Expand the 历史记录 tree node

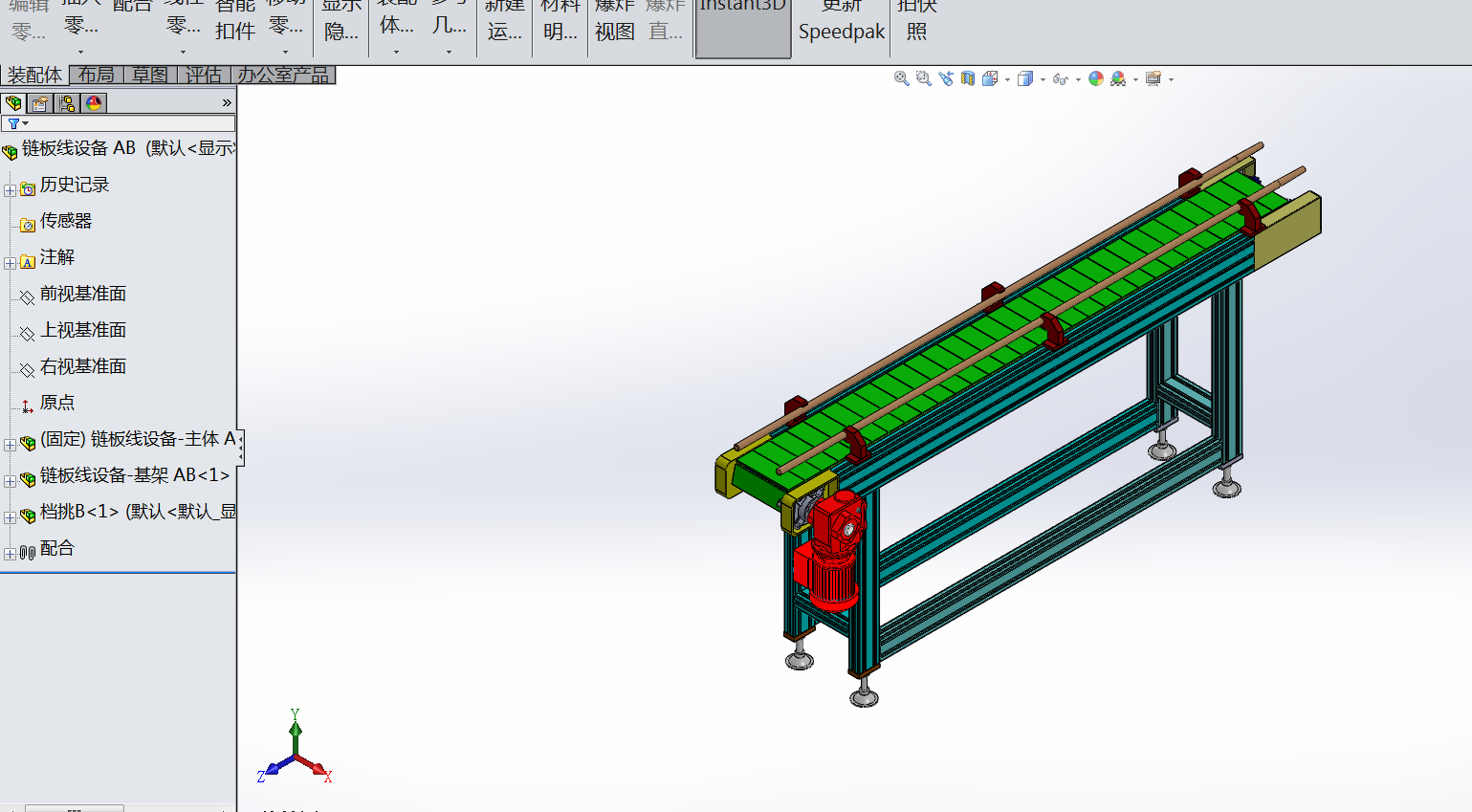10,189
